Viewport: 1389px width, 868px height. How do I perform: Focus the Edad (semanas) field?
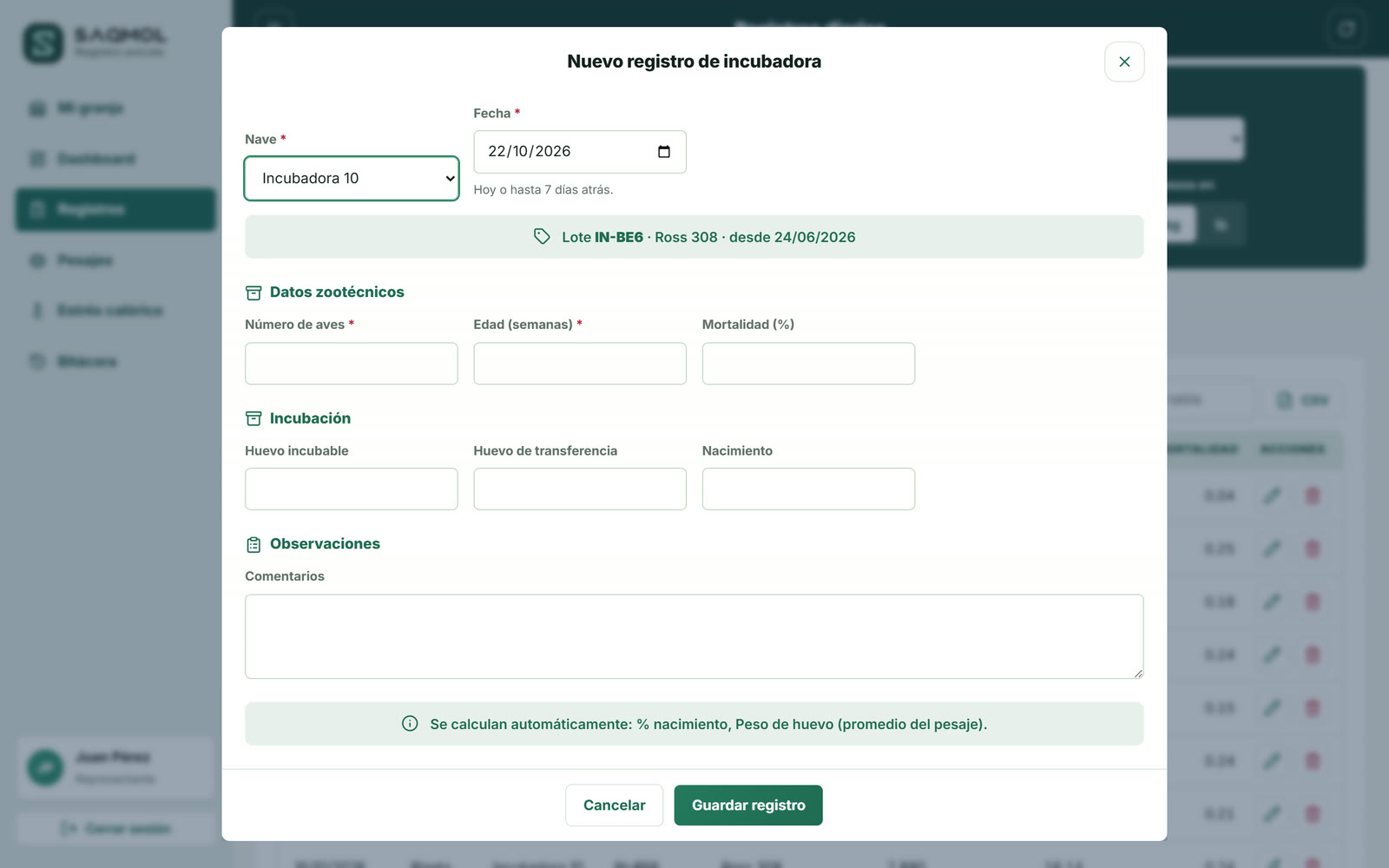580,364
